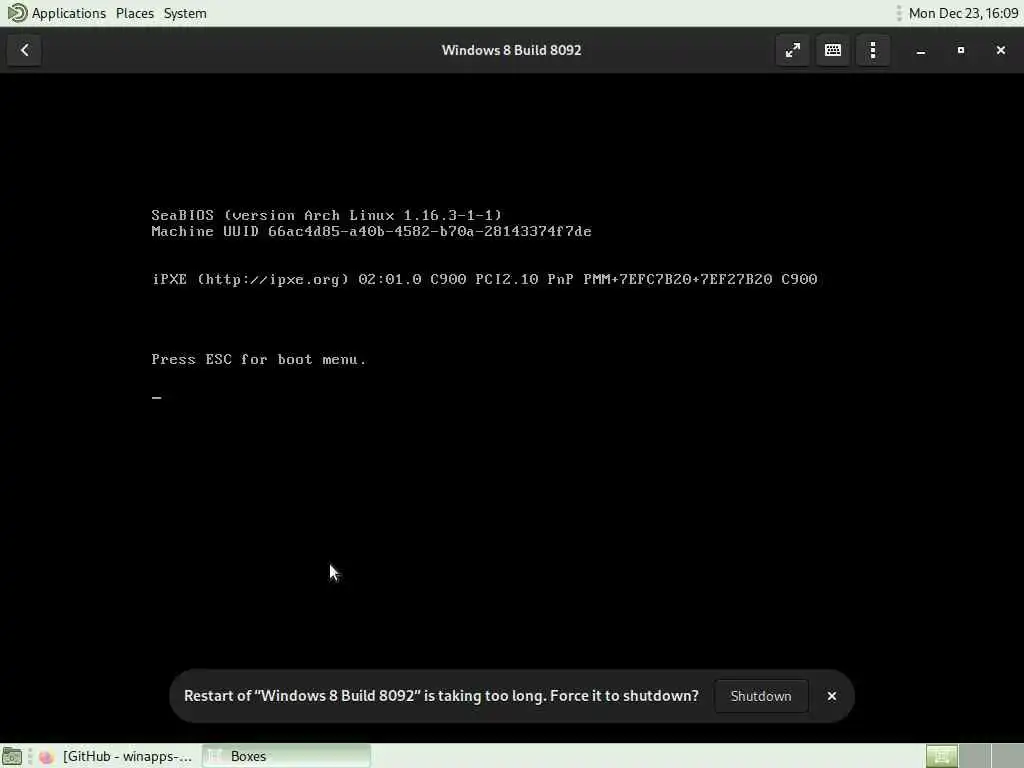1024x768 pixels.
Task: Click the clock showing Mon Dec 23, 16:09
Action: tap(963, 13)
